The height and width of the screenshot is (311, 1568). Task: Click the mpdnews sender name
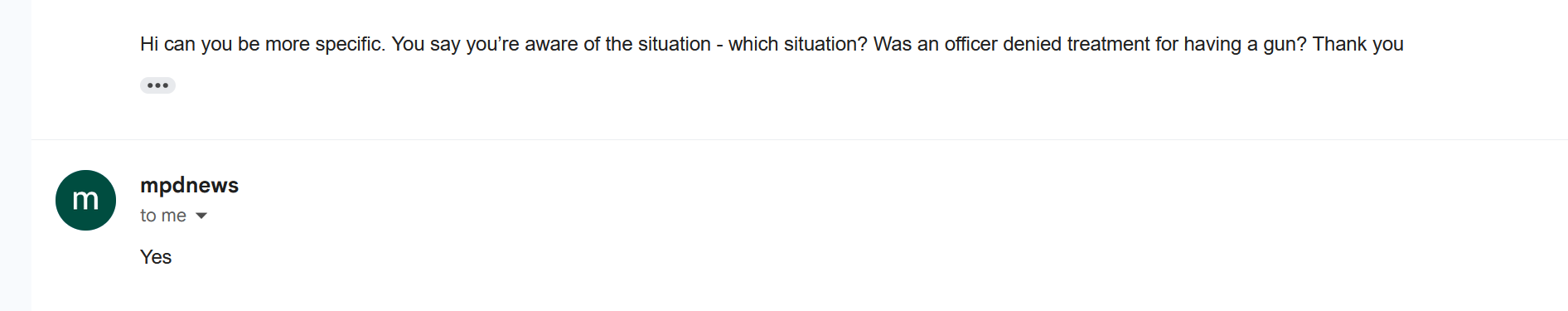[189, 185]
